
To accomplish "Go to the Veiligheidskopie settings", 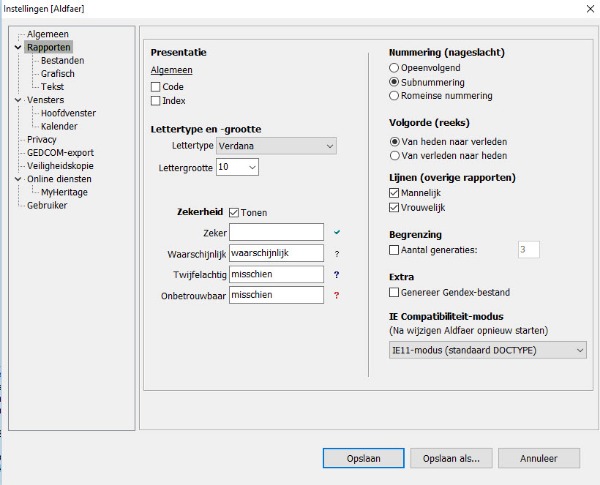I will click(60, 165).
